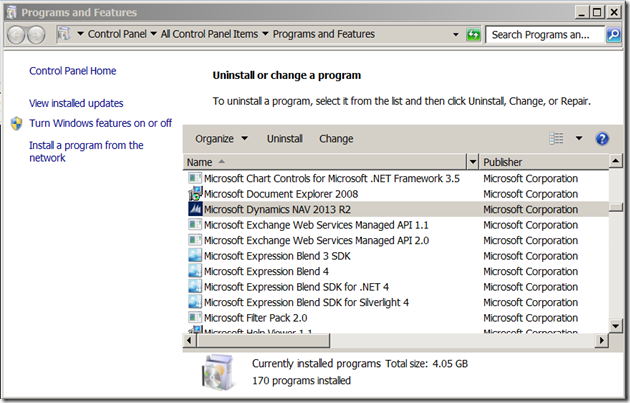This screenshot has width=630, height=403.
Task: Open the Organize dropdown menu
Action: point(221,139)
